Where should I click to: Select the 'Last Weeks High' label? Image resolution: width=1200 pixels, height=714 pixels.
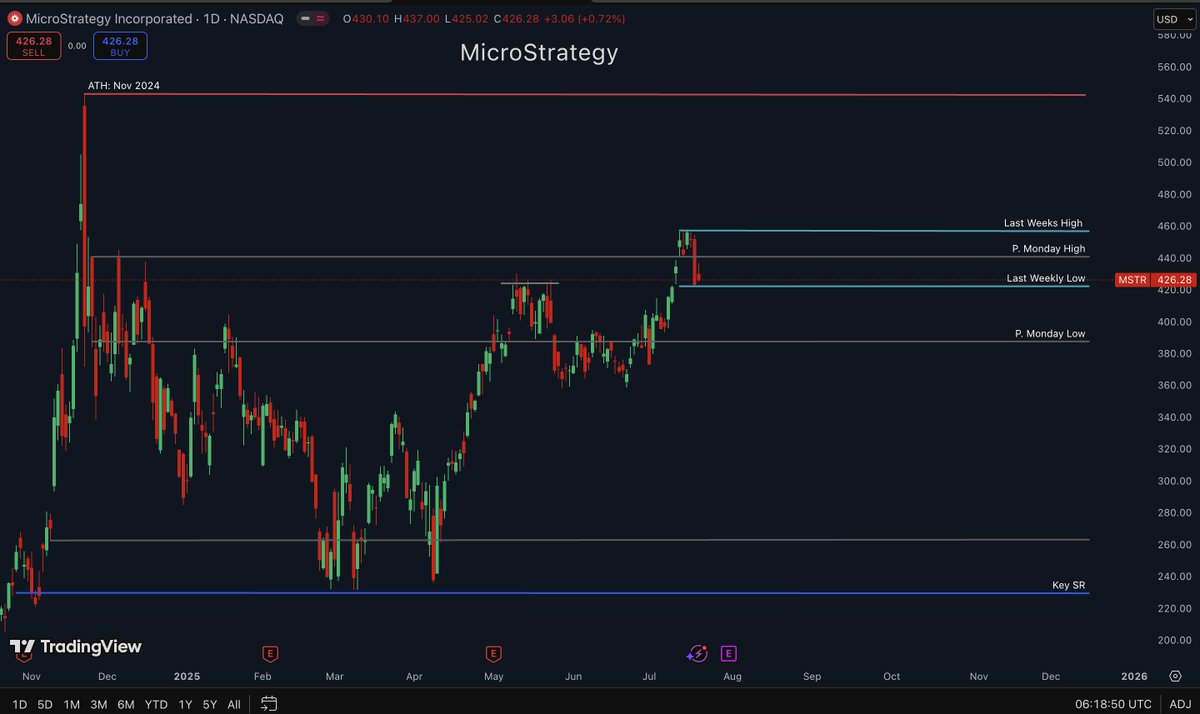coord(1043,223)
